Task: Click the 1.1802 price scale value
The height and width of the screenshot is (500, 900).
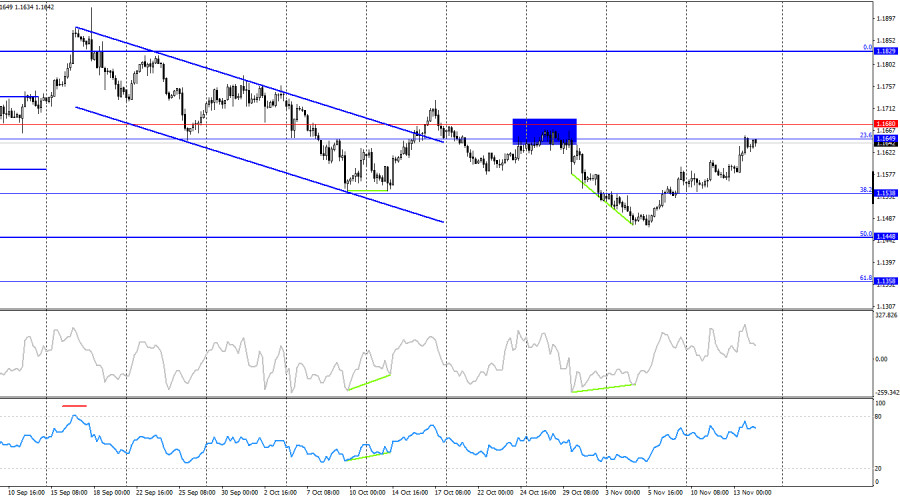Action: (x=886, y=65)
